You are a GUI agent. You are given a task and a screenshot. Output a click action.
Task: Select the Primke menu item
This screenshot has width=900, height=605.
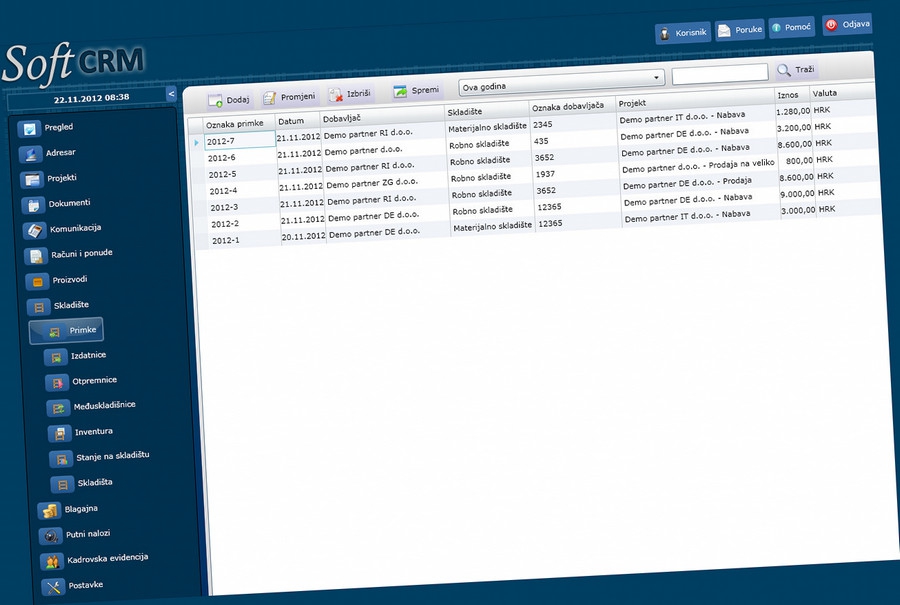coord(67,331)
